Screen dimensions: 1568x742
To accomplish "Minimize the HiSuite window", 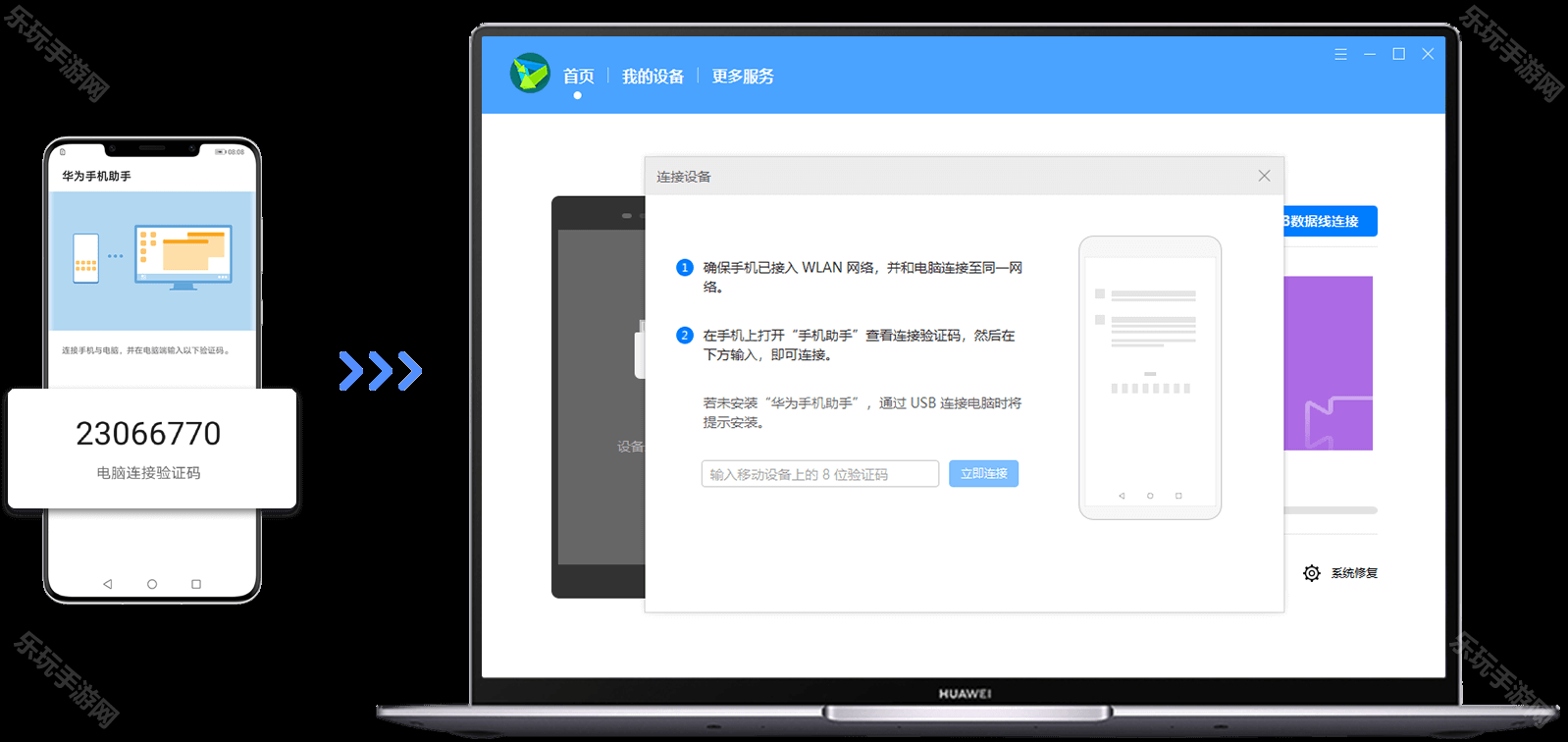I will pyautogui.click(x=1370, y=54).
